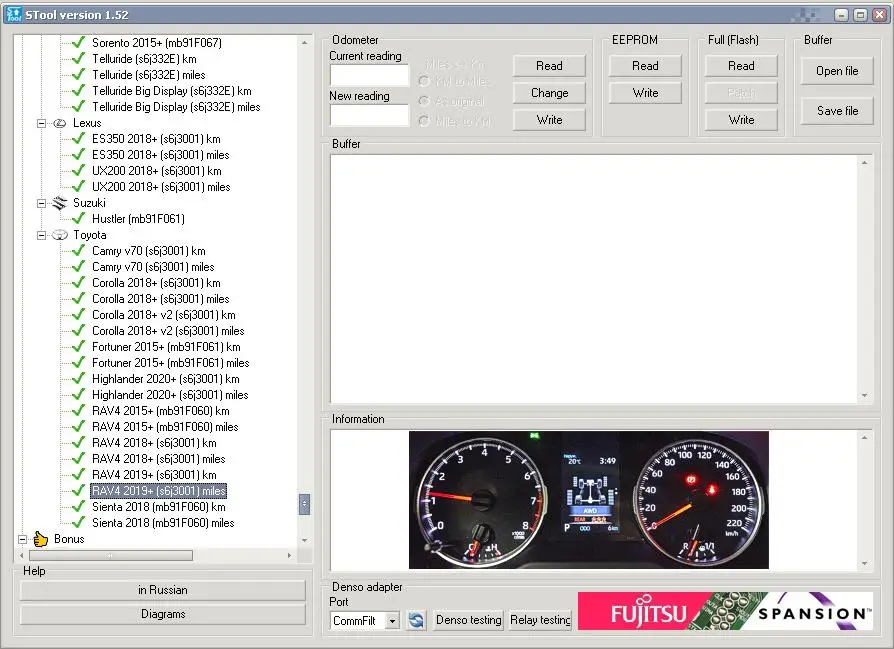Select RAV4 2019+ (s6j3001) km row
This screenshot has width=894, height=649.
coord(154,474)
